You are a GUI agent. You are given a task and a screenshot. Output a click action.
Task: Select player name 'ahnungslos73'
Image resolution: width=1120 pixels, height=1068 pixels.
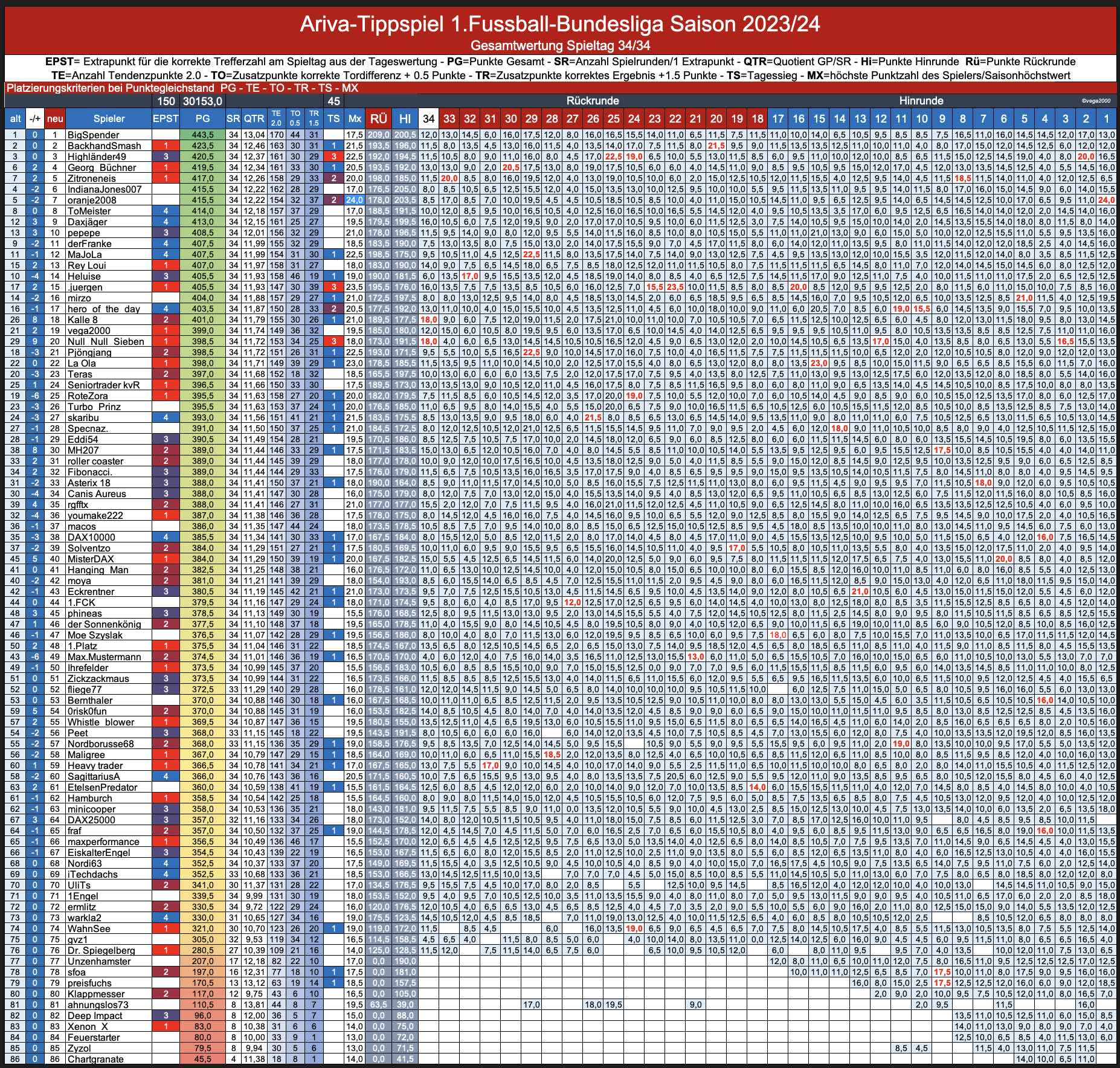coord(97,1005)
